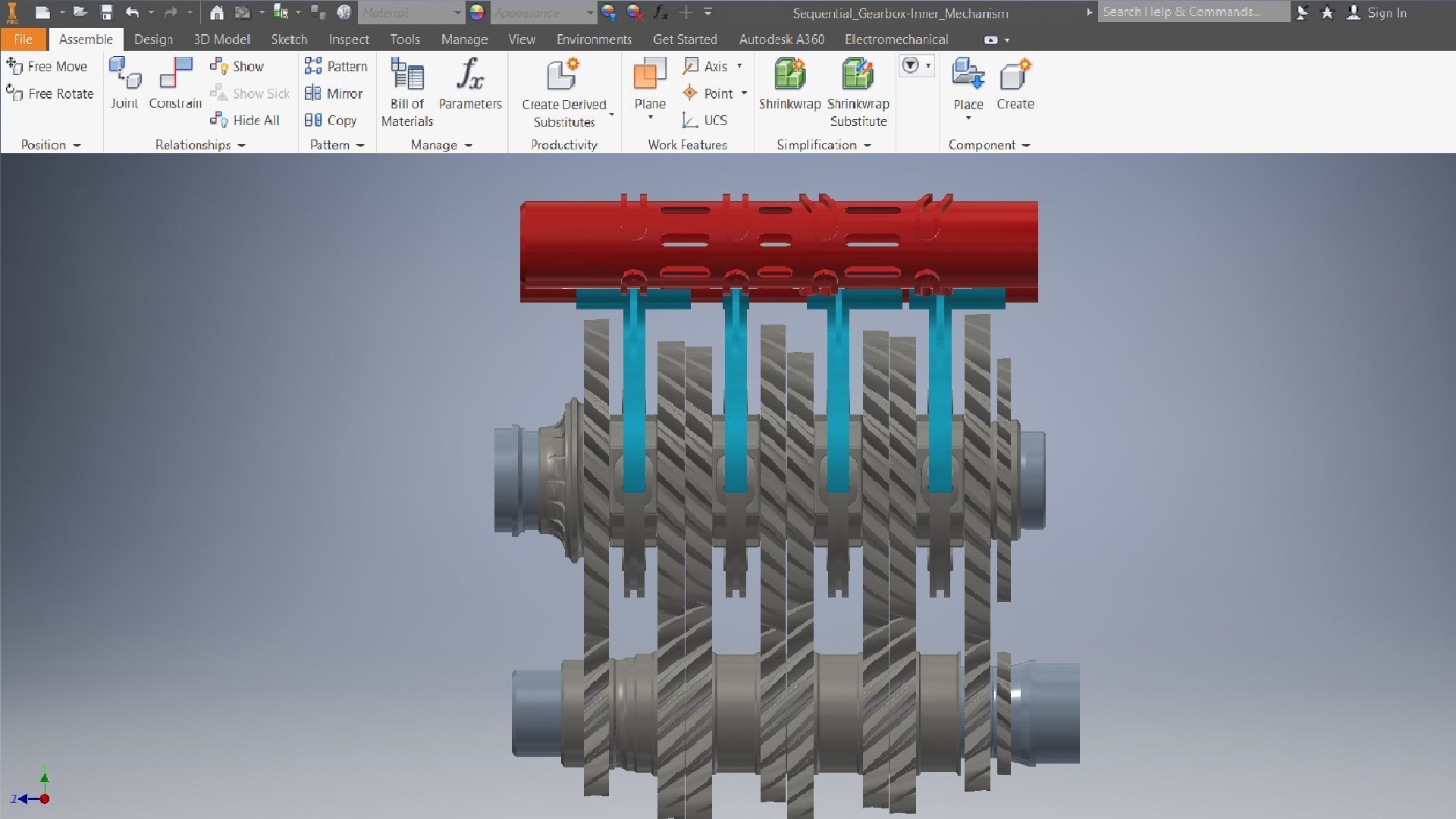The image size is (1456, 819).
Task: Open the Bill of Materials
Action: tap(407, 92)
